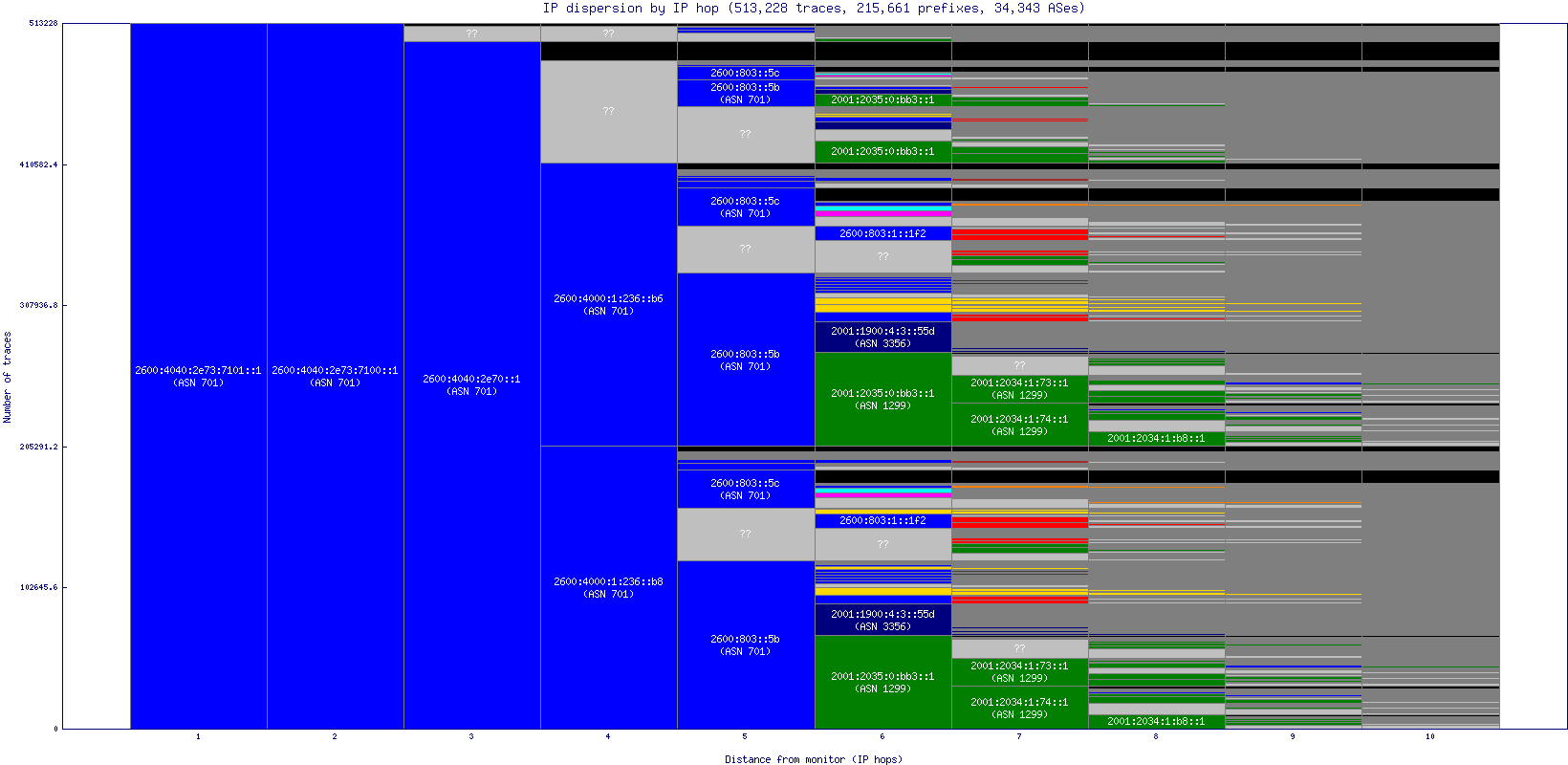Click the 2600:4000:1:236::b8 block
Viewport: 1568px width, 765px height.
point(609,588)
